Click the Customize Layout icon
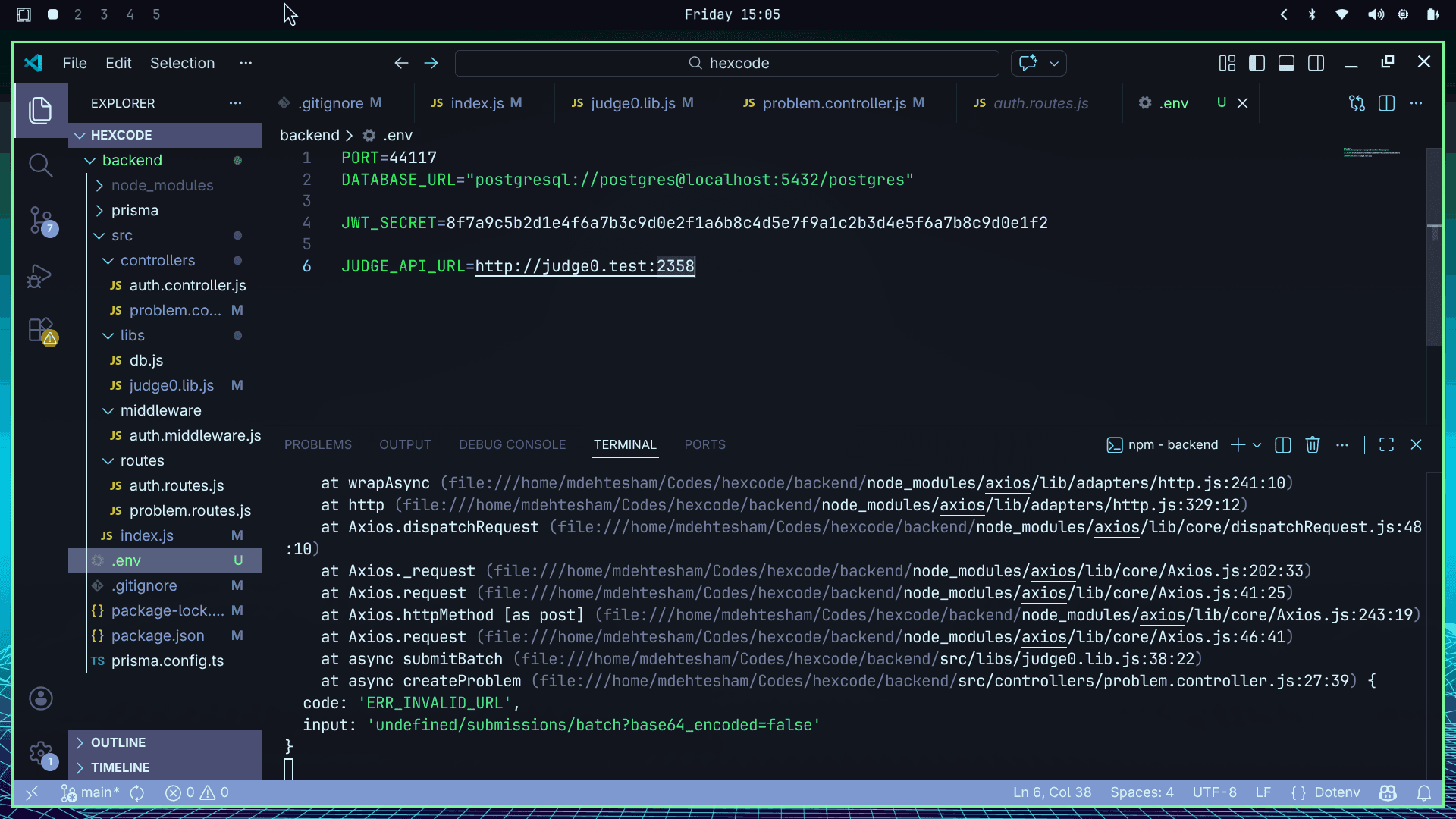Viewport: 1456px width, 819px height. point(1227,63)
